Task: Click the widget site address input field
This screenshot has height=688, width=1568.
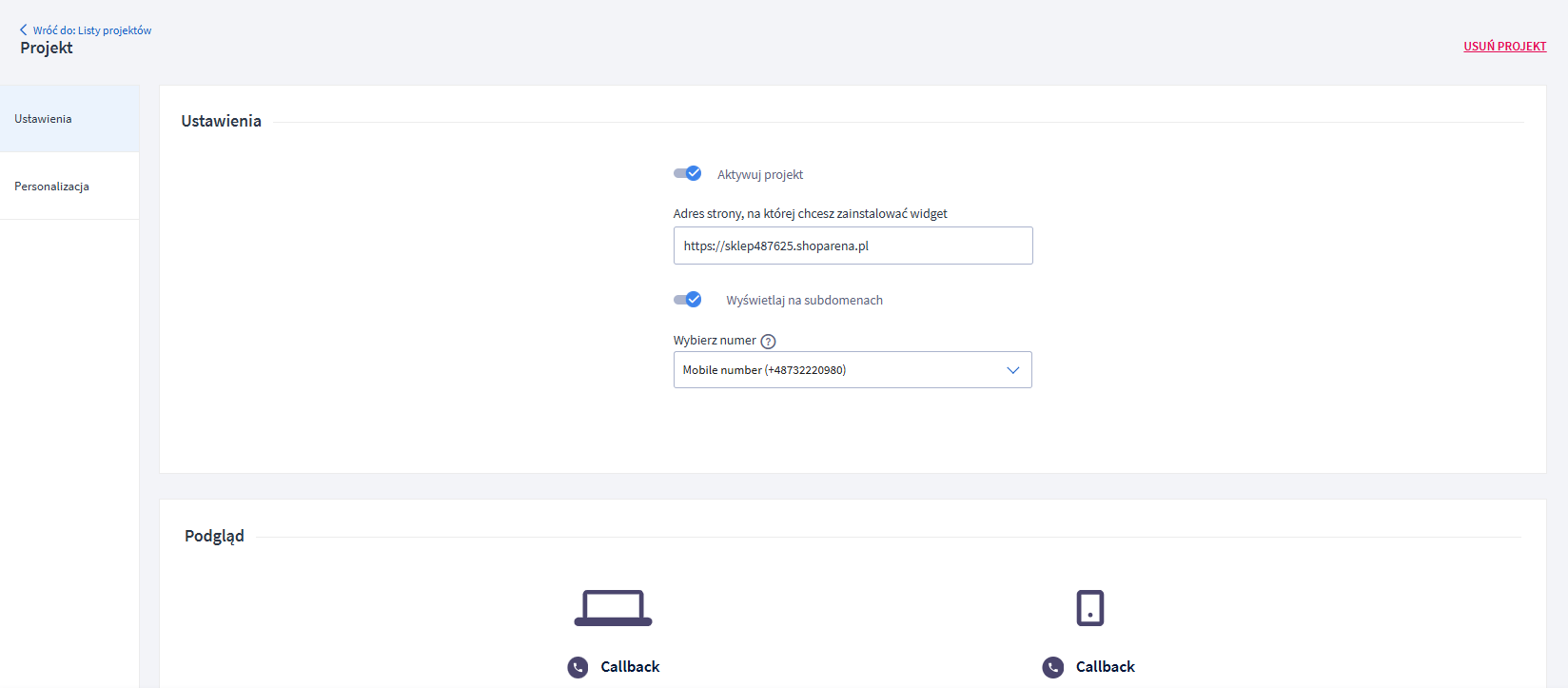Action: [853, 246]
